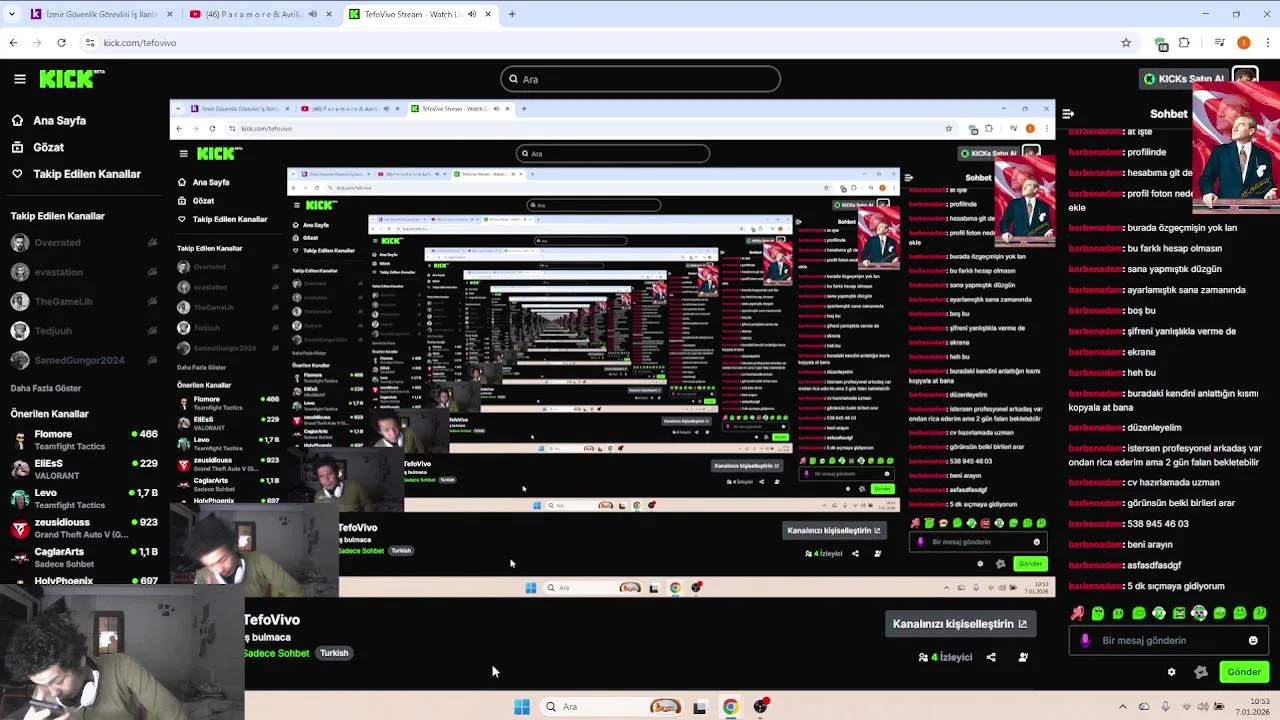Open Google Chrome from the taskbar

point(731,707)
